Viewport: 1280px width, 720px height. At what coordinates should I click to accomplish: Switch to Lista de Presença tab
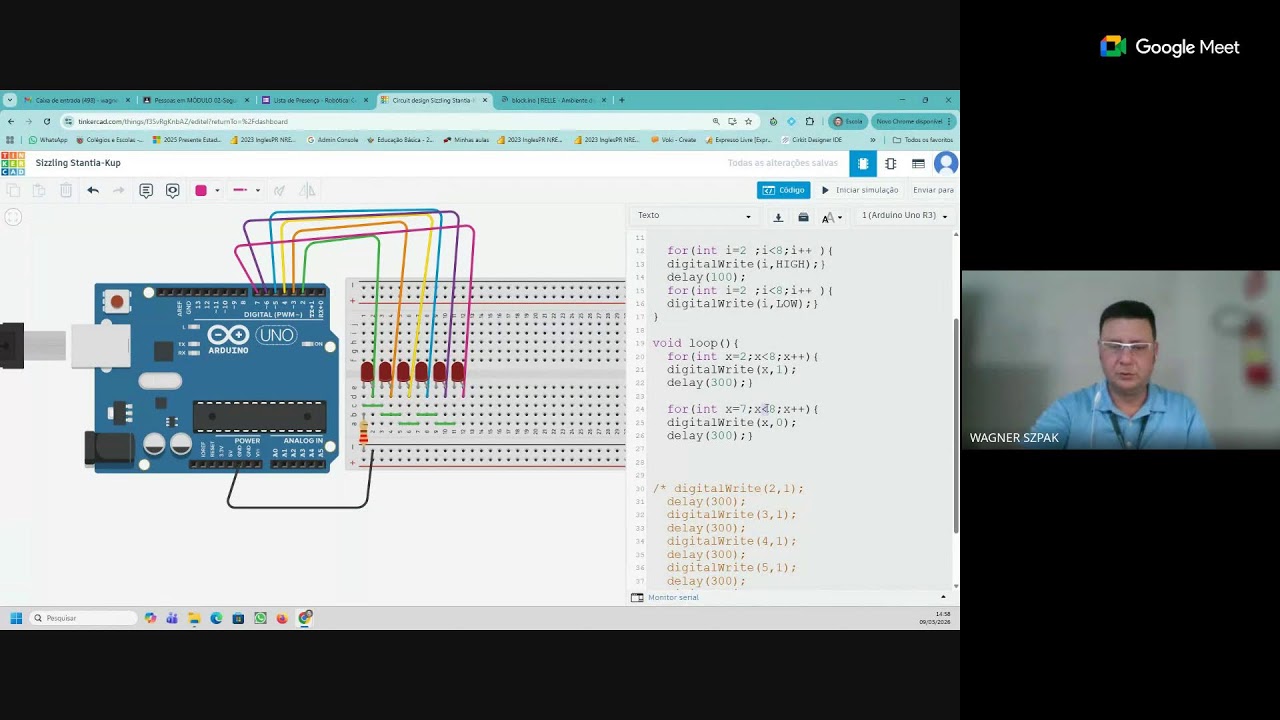click(x=315, y=100)
